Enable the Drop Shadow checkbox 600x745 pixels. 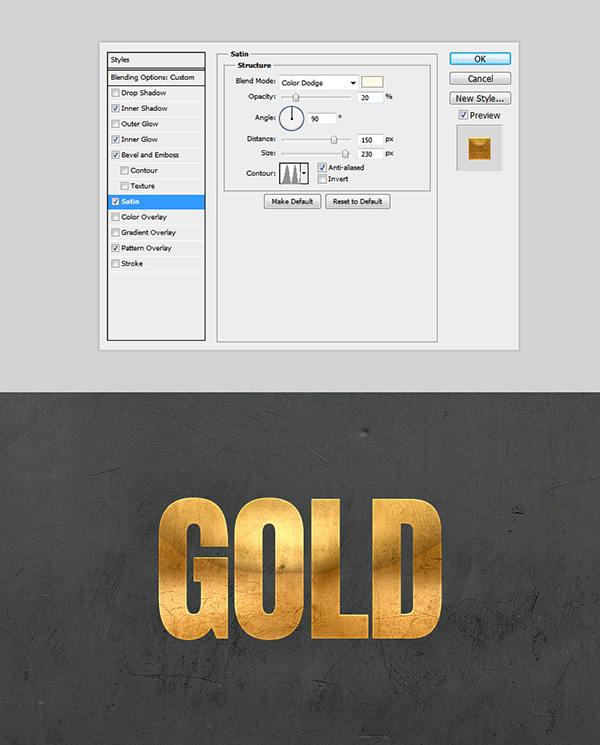click(x=117, y=93)
